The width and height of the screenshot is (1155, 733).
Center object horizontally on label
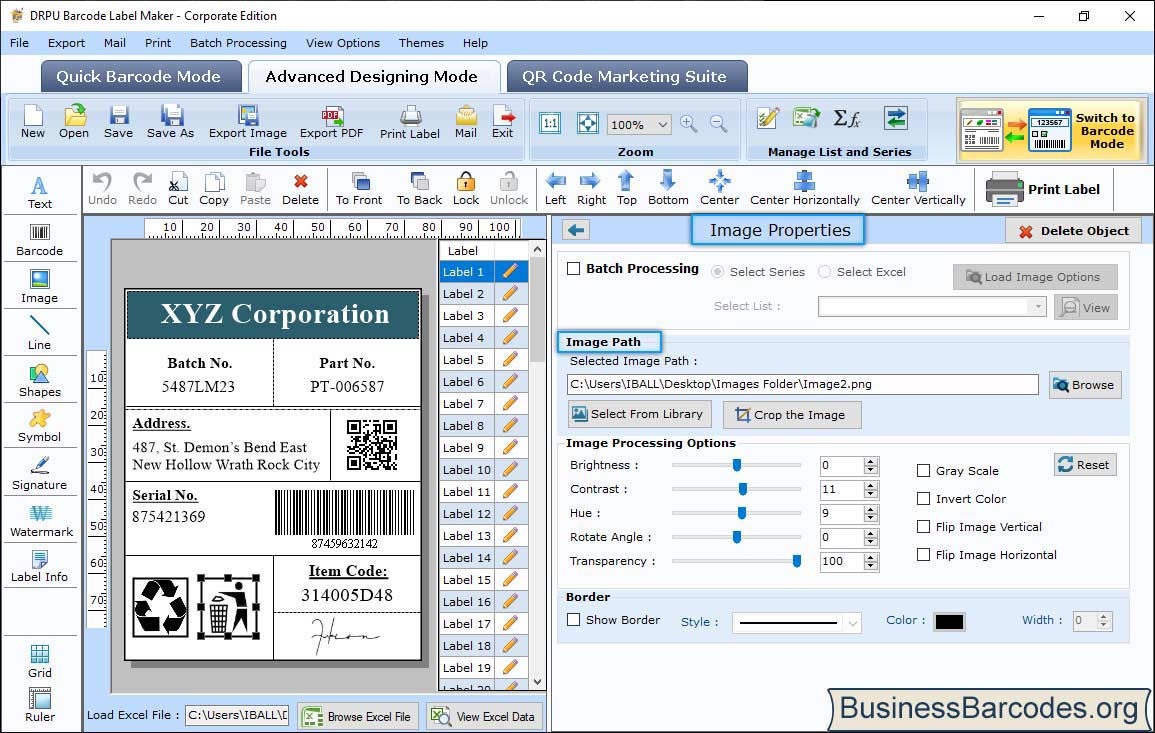click(804, 189)
